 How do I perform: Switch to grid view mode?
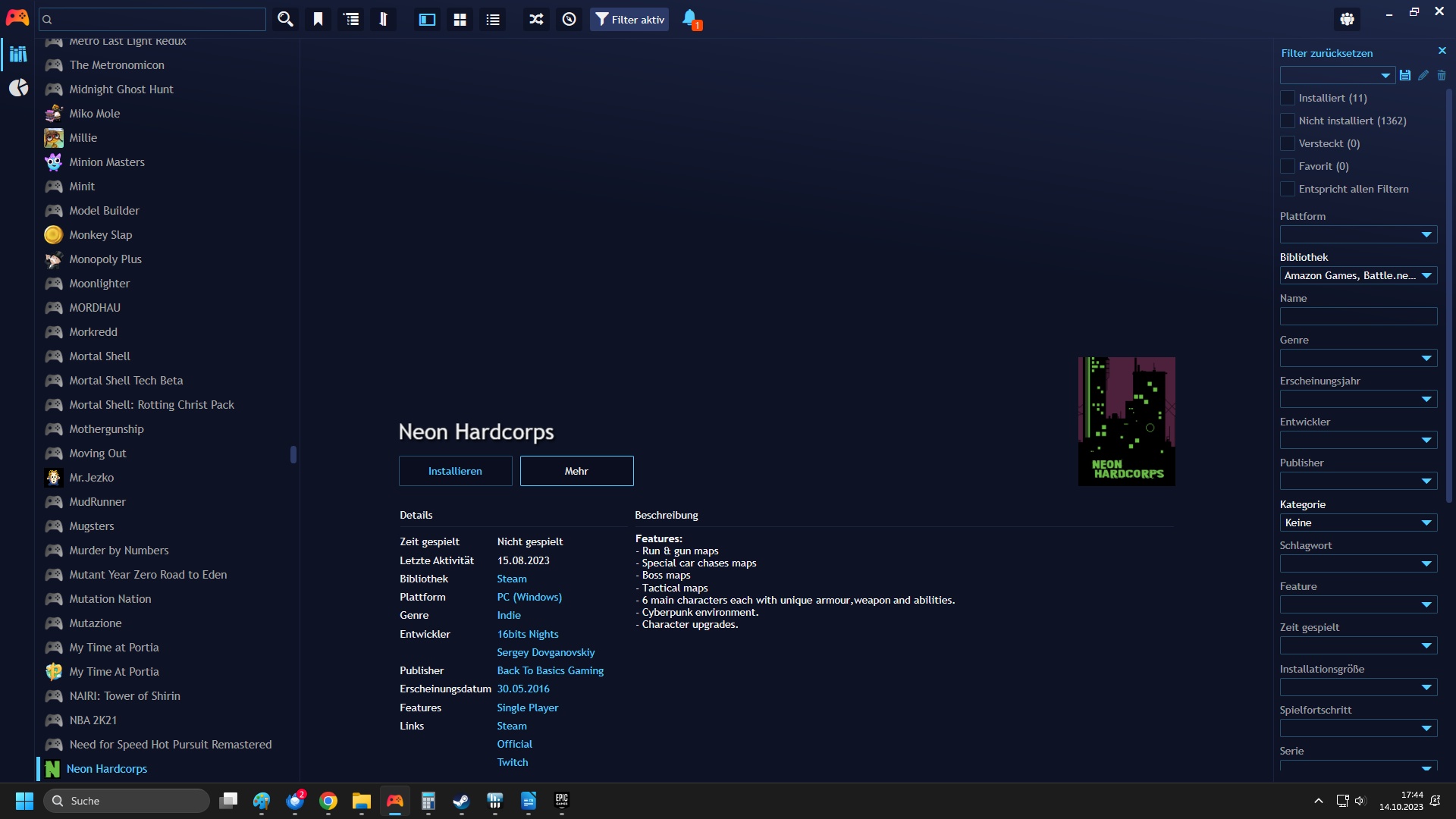click(460, 20)
